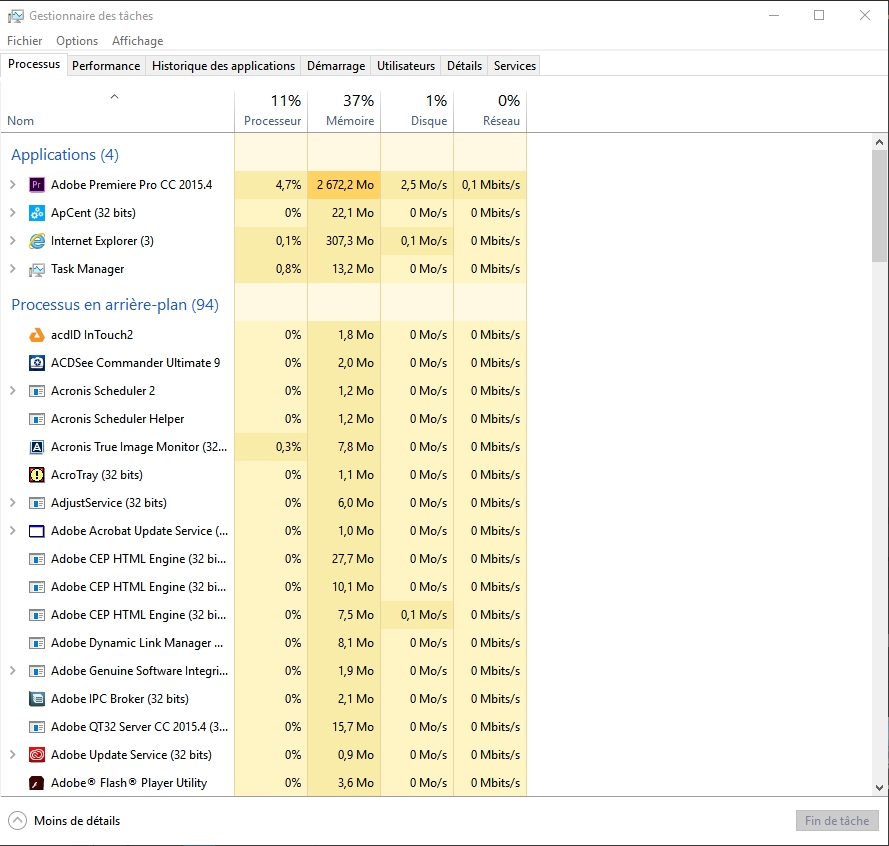Expand Adobe Genuine Software Integrity entry
The height and width of the screenshot is (846, 889).
pyautogui.click(x=12, y=671)
